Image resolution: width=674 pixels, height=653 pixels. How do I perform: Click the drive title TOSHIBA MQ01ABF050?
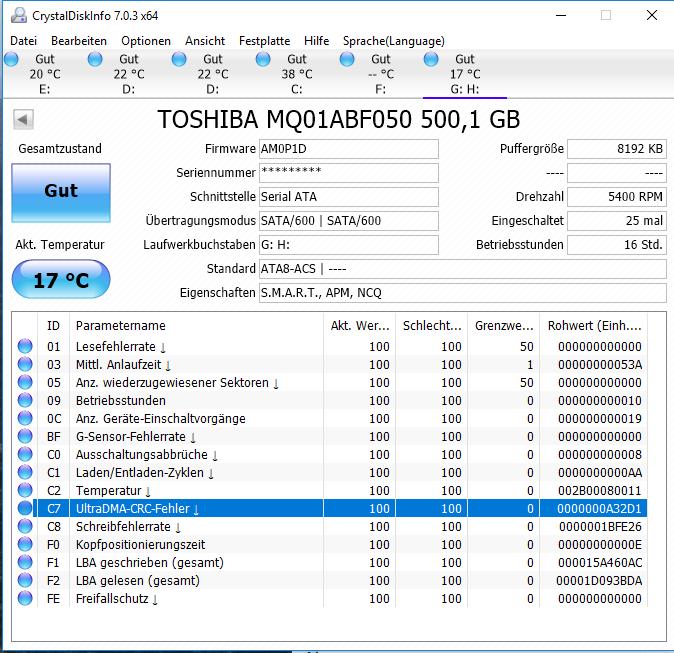(338, 119)
